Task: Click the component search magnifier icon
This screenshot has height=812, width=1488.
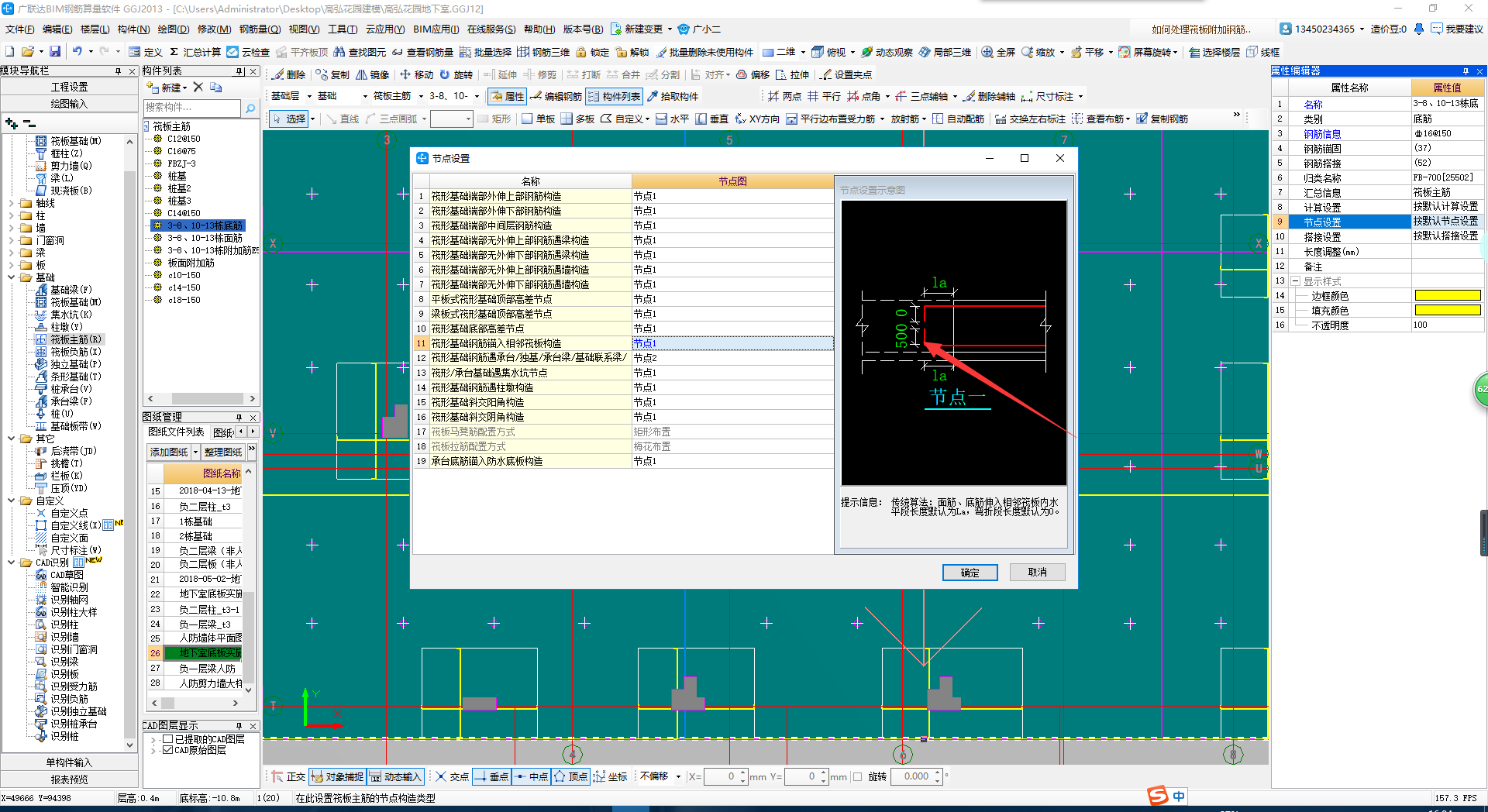Action: tap(250, 108)
